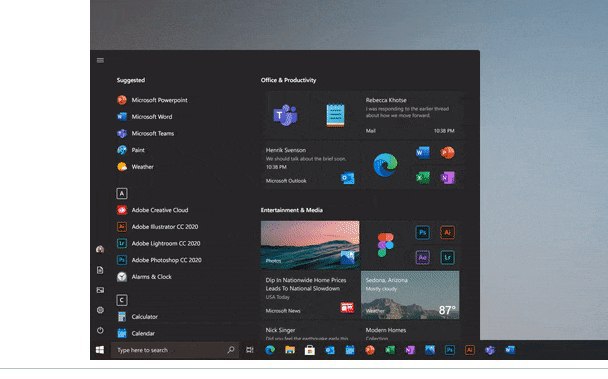Viewport: 608px width, 379px height.
Task: Open Teams from the taskbar
Action: 490,350
